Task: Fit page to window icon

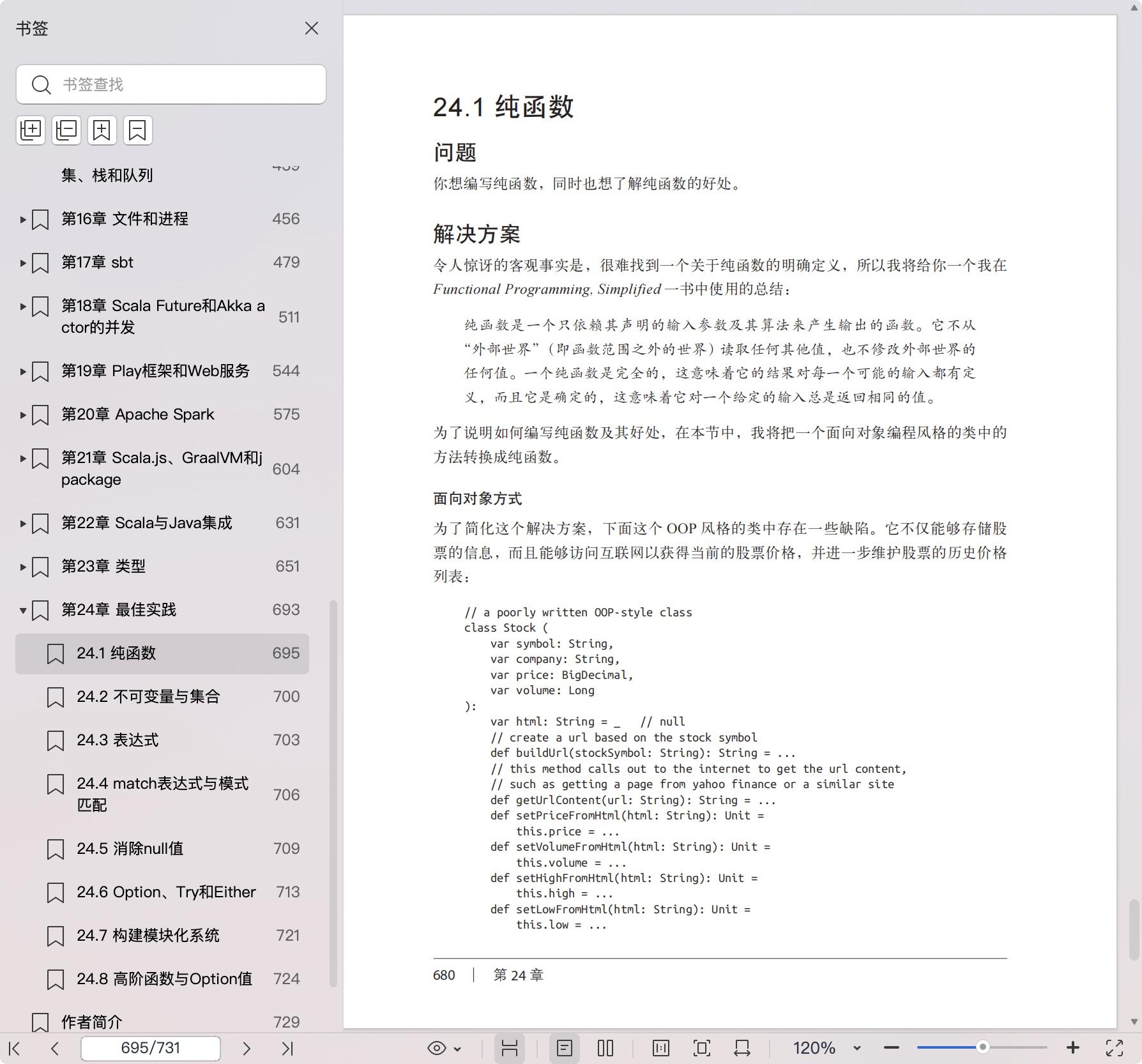Action: click(x=701, y=1048)
